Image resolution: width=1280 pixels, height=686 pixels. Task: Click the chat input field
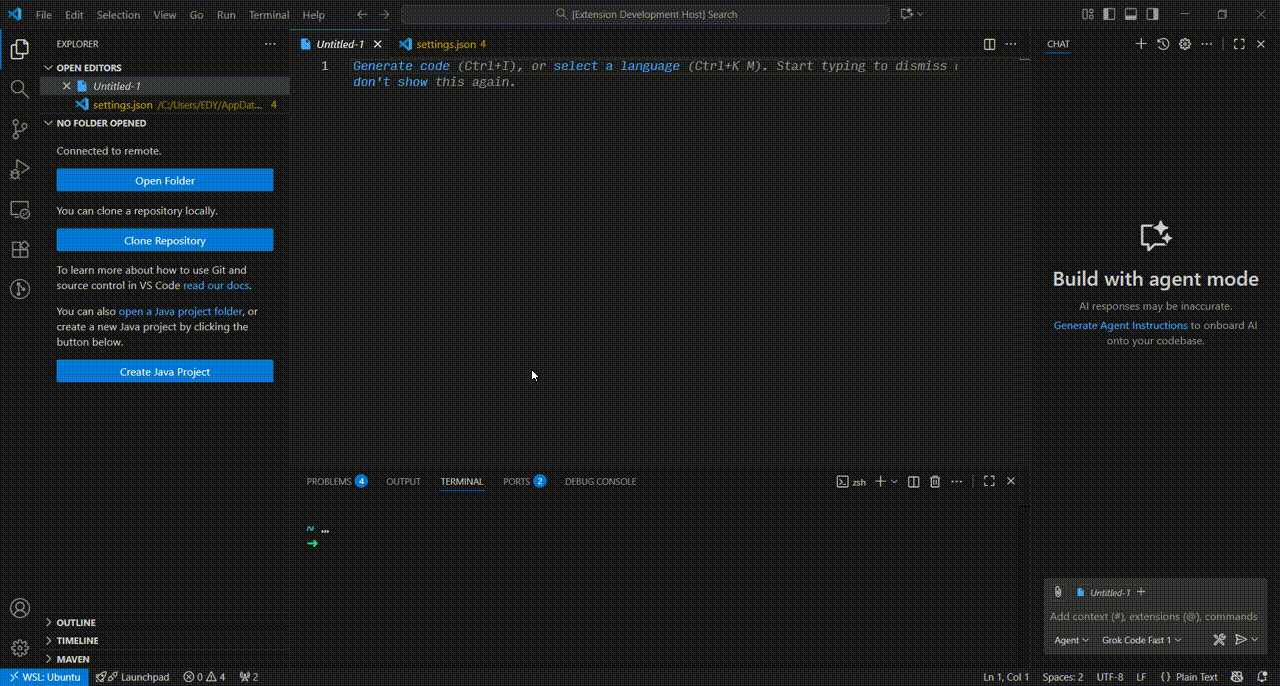point(1154,616)
